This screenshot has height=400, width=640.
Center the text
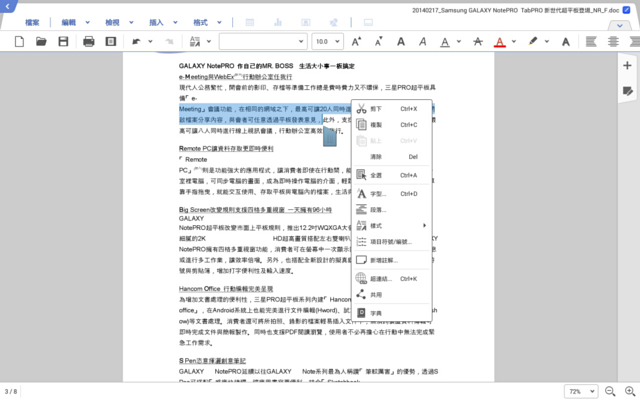613,42
